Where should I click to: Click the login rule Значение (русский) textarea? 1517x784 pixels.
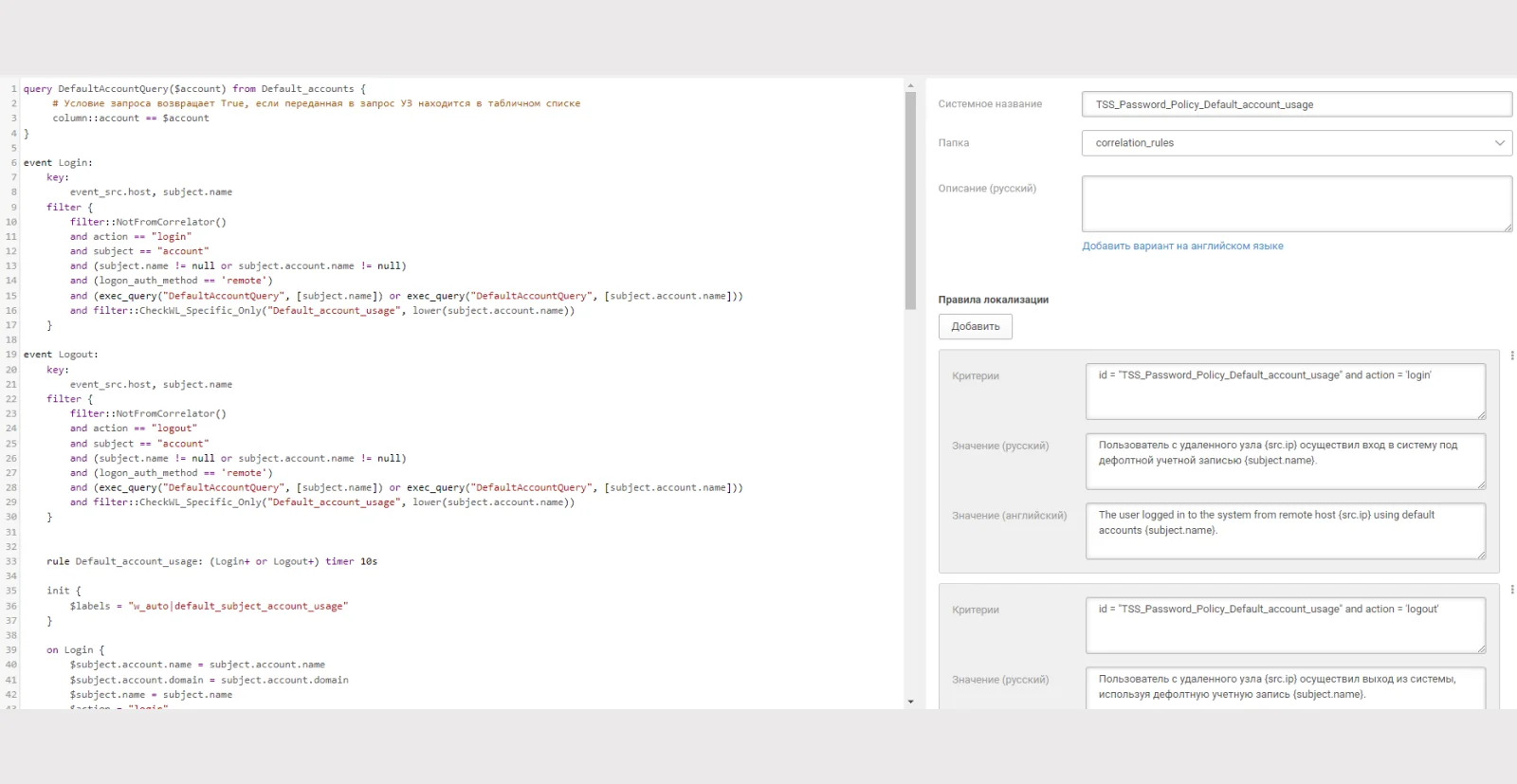(x=1286, y=461)
